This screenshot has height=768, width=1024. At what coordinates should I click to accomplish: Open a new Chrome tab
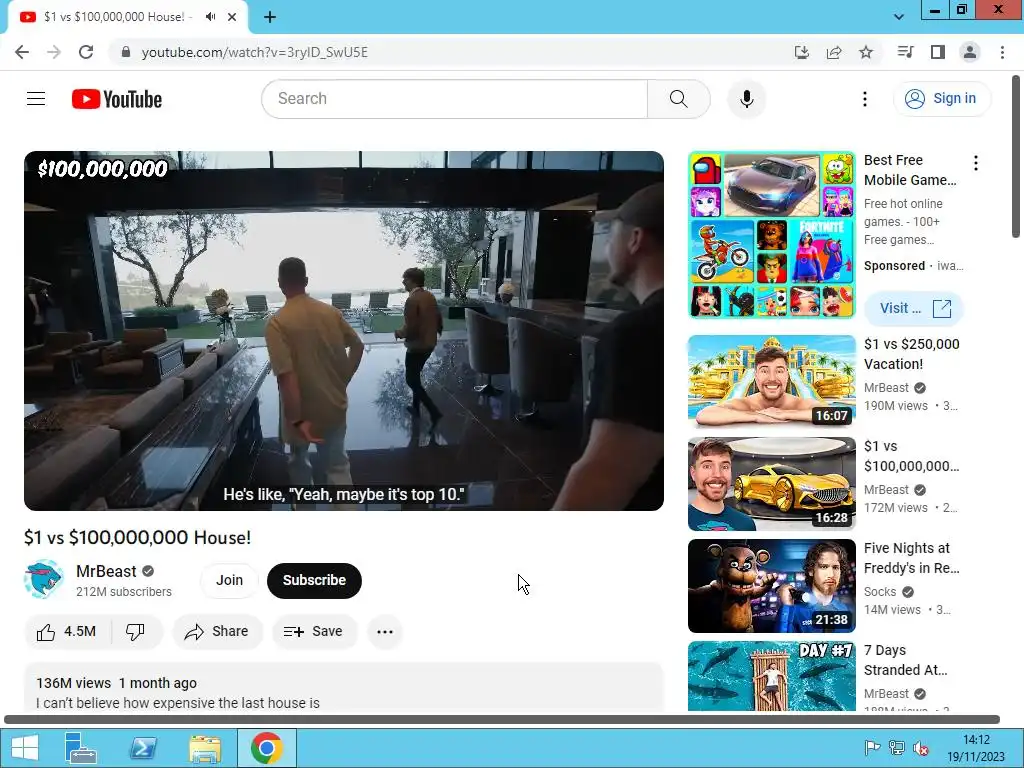270,17
